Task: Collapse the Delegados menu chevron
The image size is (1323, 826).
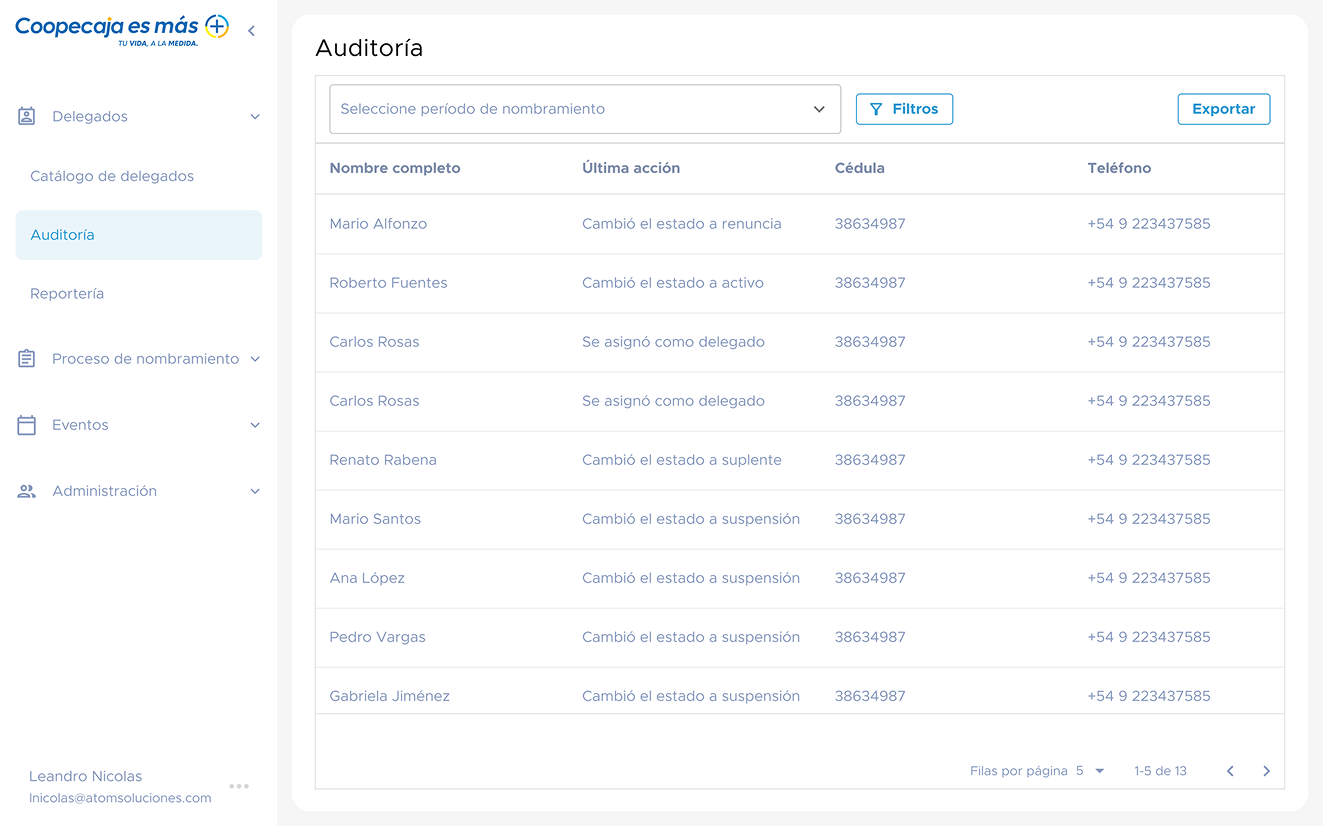Action: [255, 117]
